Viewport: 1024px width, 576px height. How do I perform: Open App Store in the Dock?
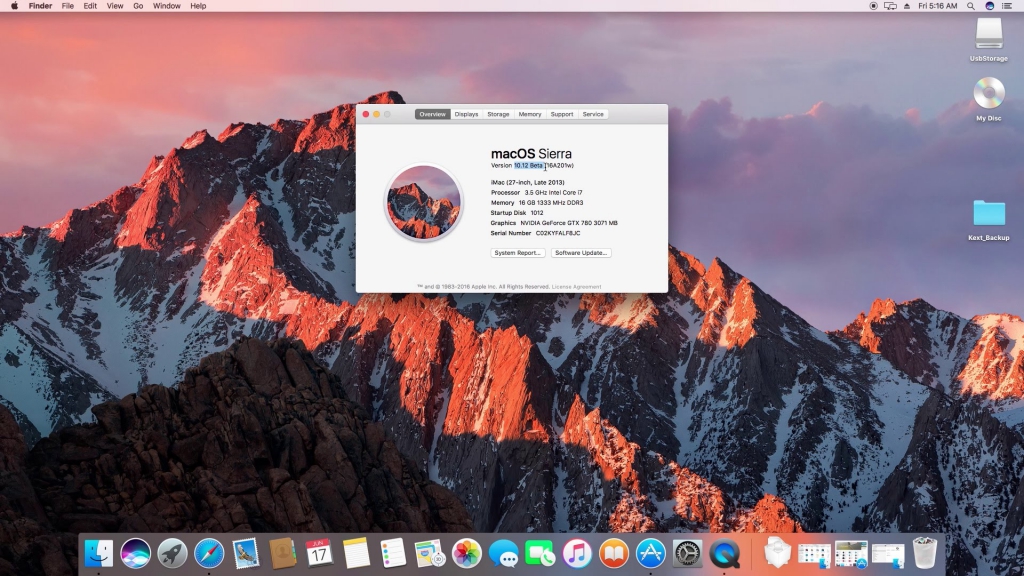650,553
